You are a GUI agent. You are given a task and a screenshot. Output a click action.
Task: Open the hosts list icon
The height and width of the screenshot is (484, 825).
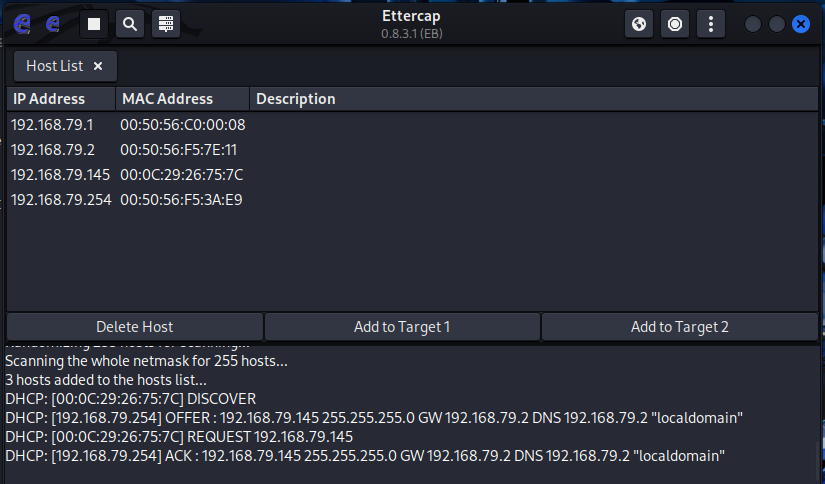pyautogui.click(x=166, y=24)
